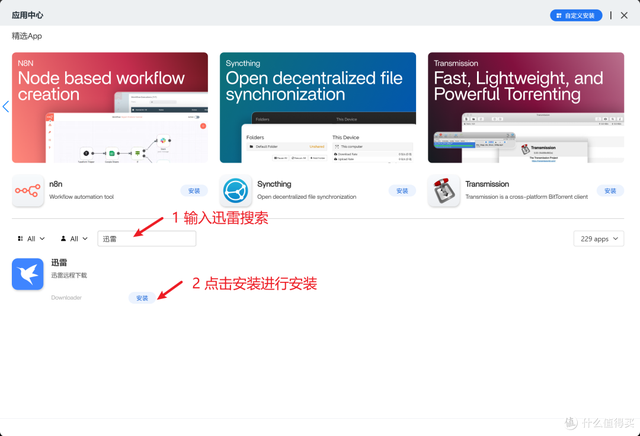Click the n8n app icon
This screenshot has height=436, width=640.
click(28, 191)
